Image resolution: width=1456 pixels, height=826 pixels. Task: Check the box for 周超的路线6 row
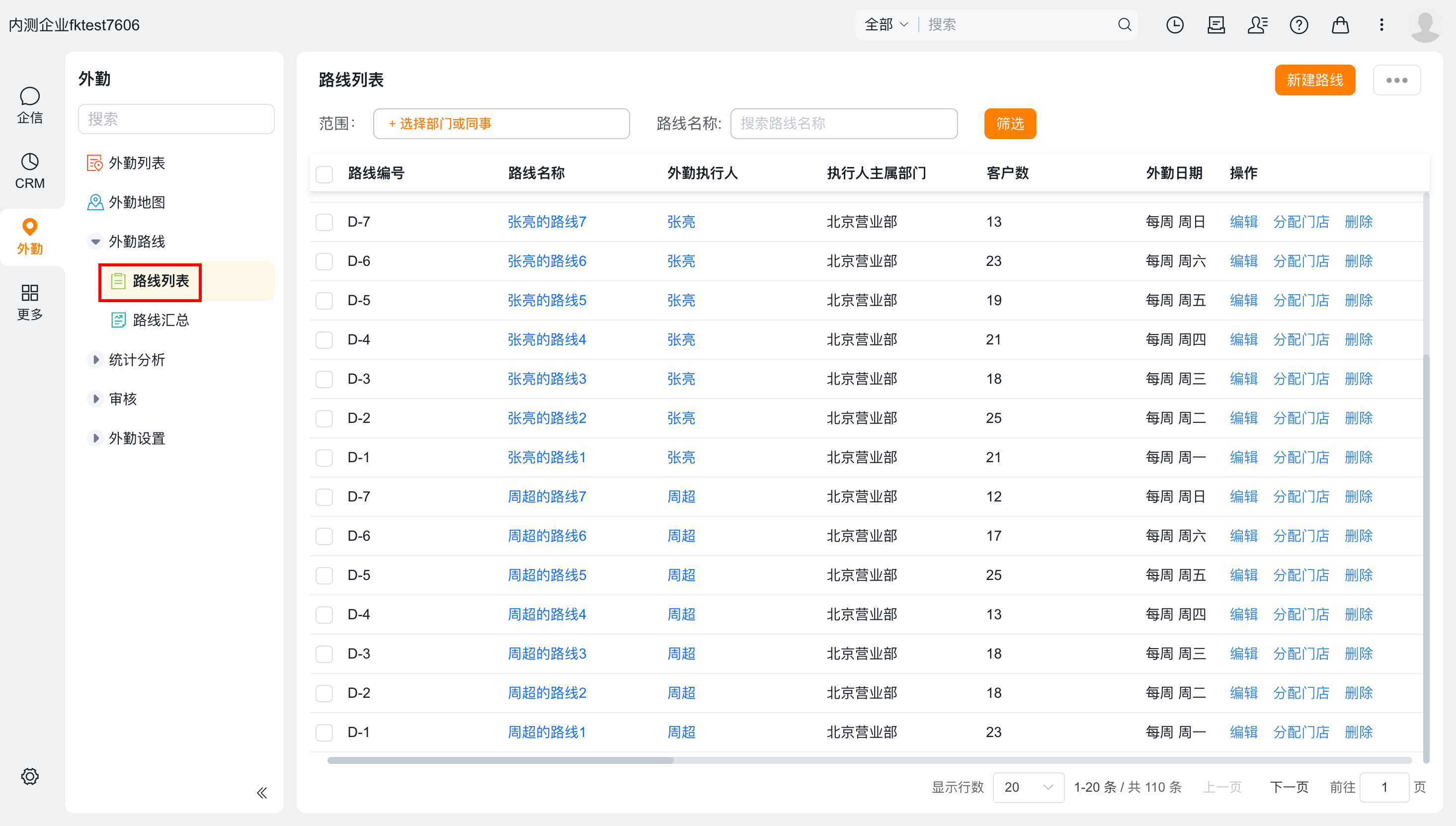324,536
